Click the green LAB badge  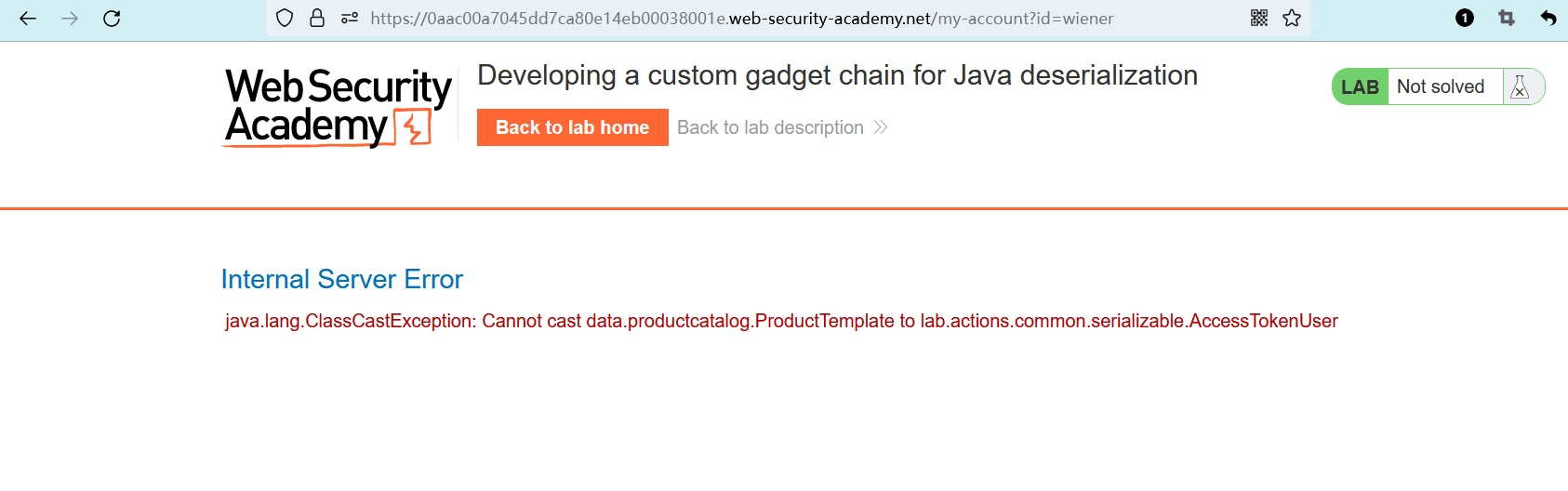tap(1360, 87)
